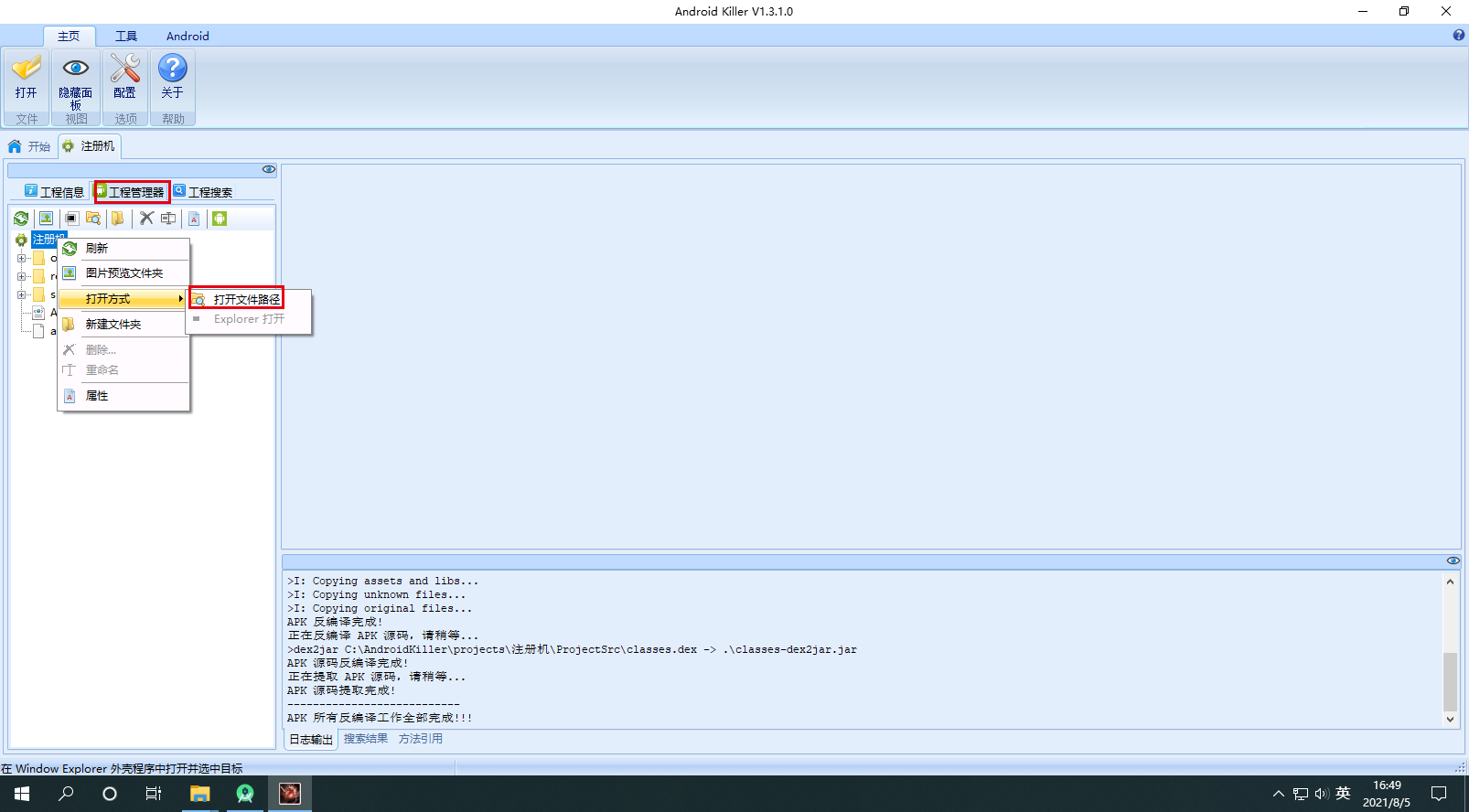
Task: Open Task View on the taskbar
Action: point(154,794)
